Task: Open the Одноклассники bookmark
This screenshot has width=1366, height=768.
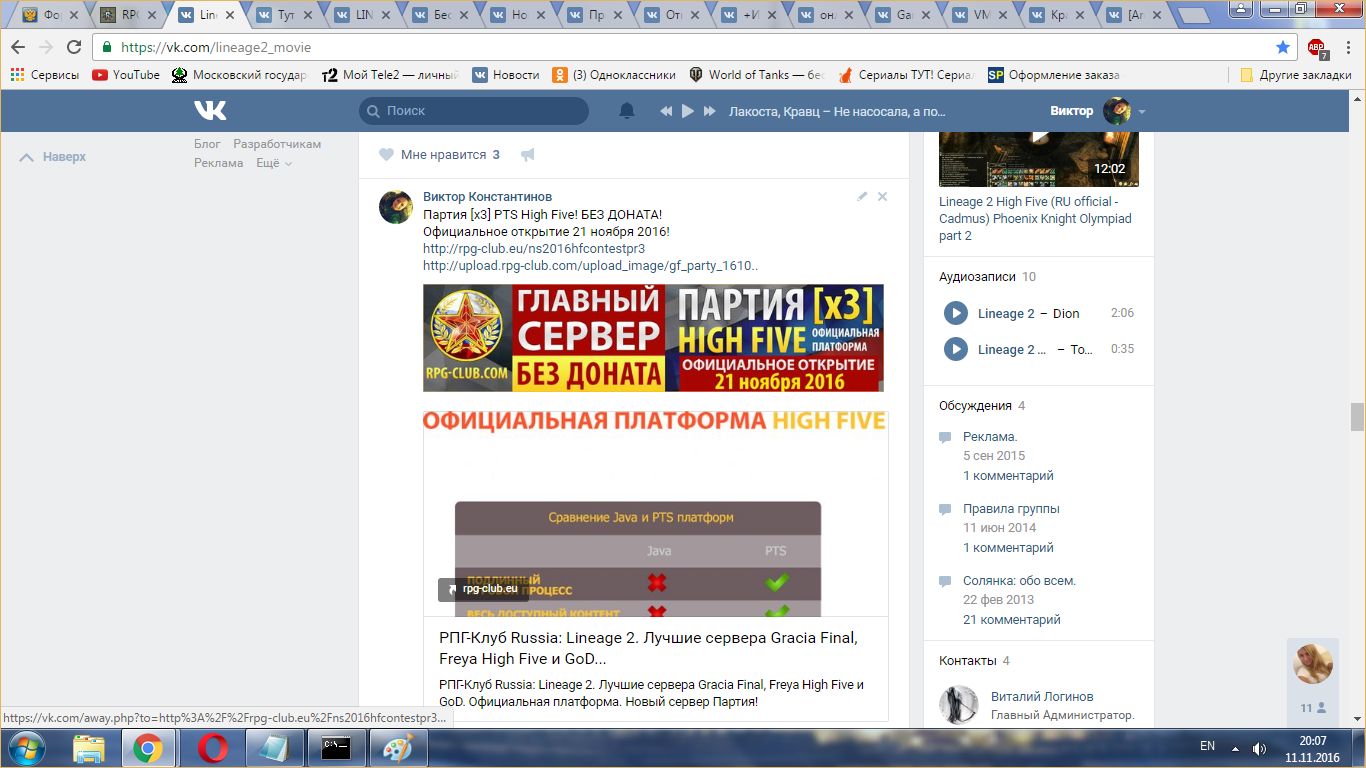Action: (613, 75)
